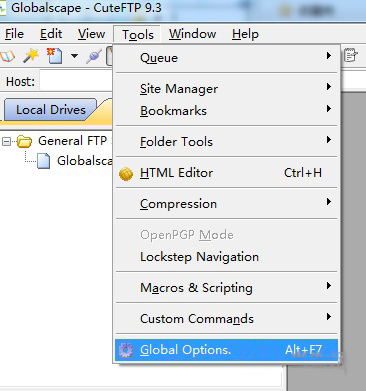The height and width of the screenshot is (391, 366).
Task: Switch to the Local Drives tab
Action: click(50, 109)
